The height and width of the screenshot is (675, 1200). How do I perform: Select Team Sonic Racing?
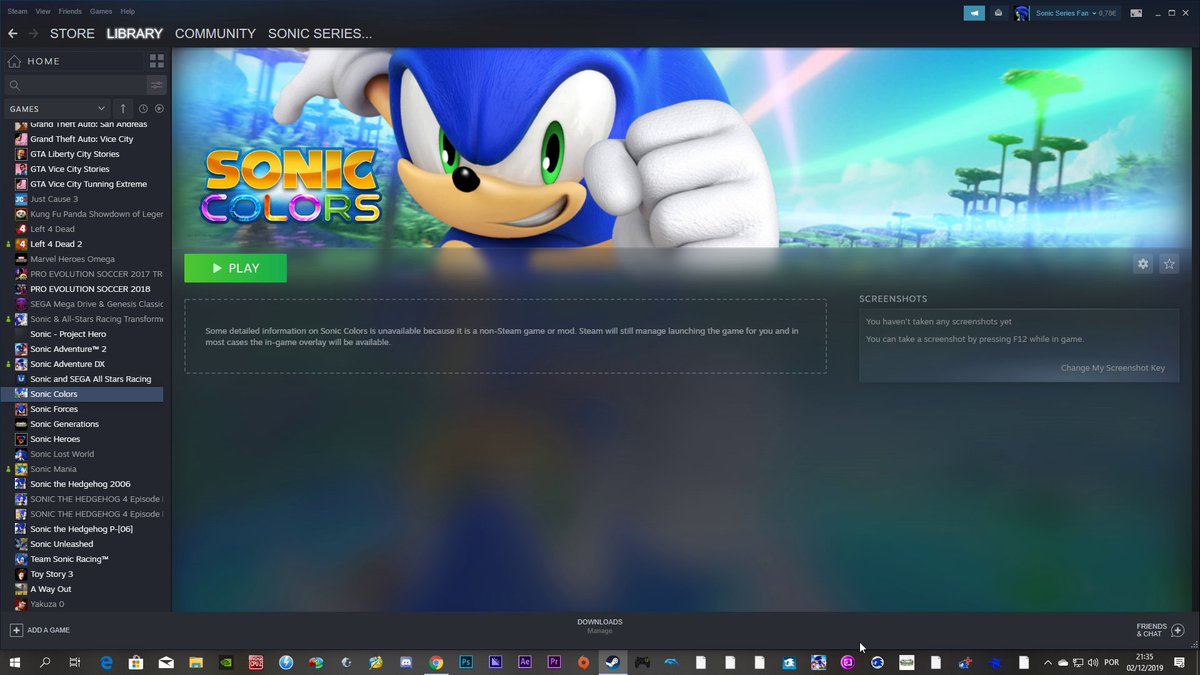coord(69,559)
